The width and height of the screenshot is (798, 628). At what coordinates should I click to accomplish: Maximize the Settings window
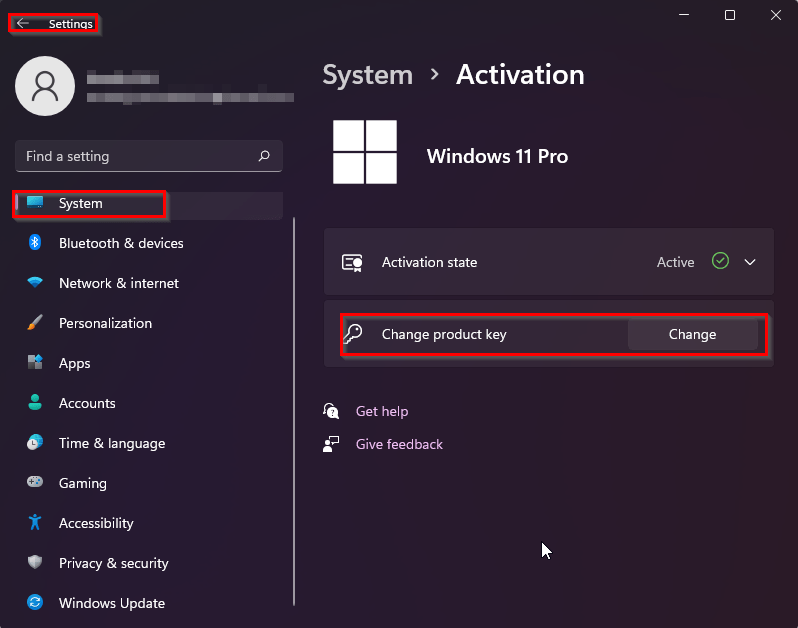730,15
